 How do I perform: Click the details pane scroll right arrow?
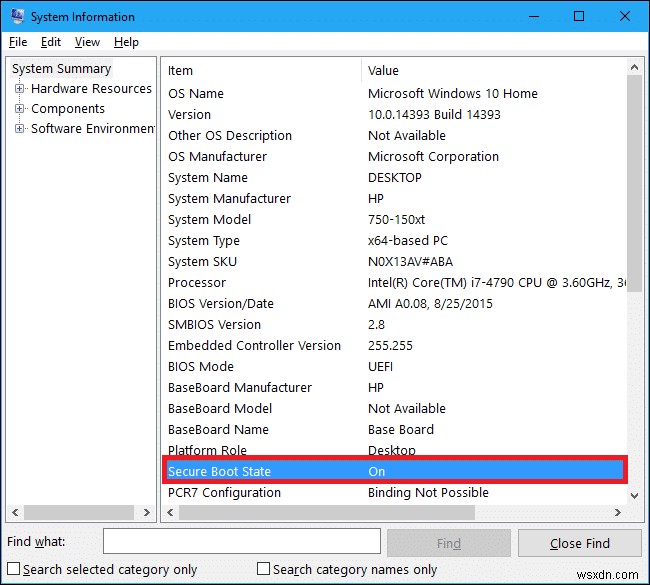click(618, 512)
